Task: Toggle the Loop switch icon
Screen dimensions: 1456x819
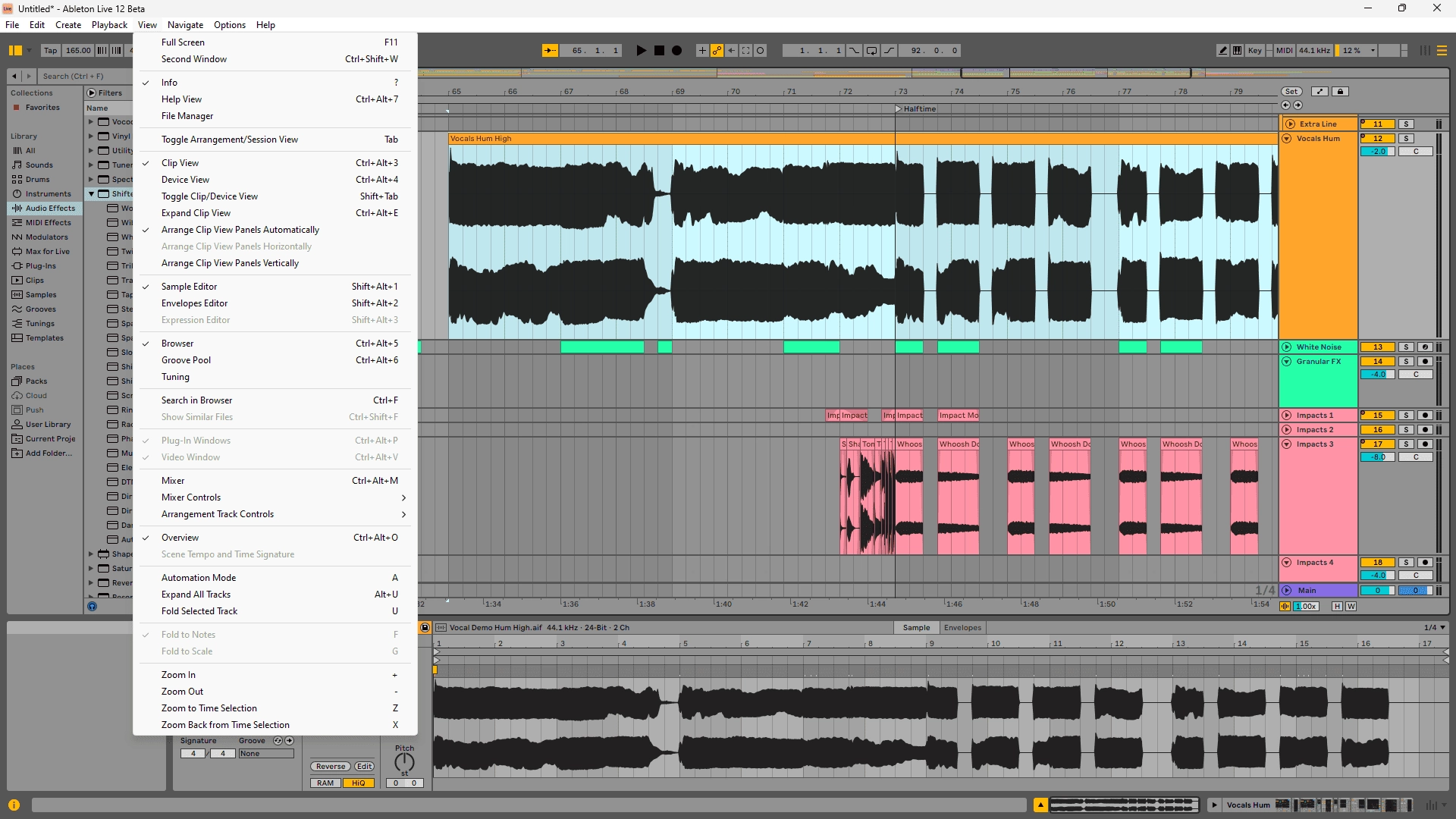Action: 872,51
